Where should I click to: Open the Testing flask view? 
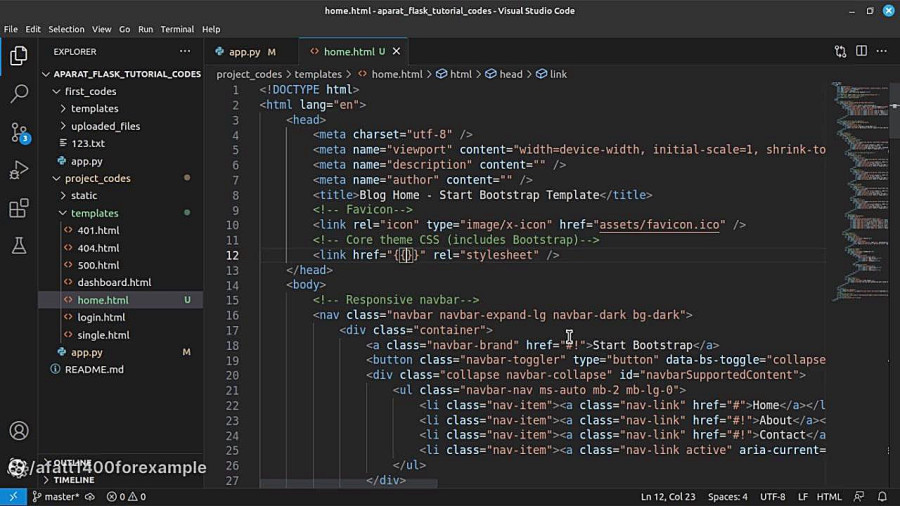pos(18,246)
